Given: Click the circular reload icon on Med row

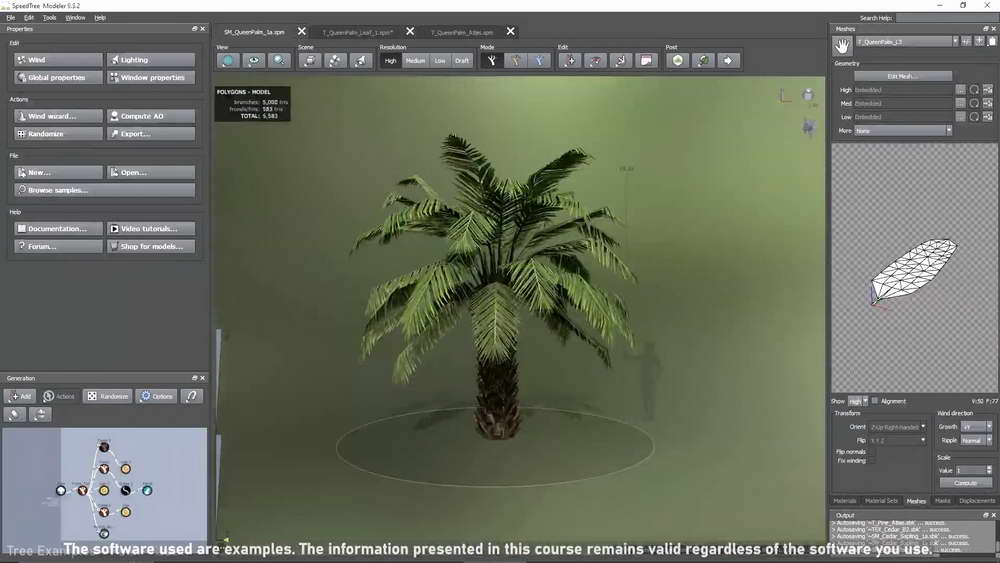Looking at the screenshot, I should point(974,103).
